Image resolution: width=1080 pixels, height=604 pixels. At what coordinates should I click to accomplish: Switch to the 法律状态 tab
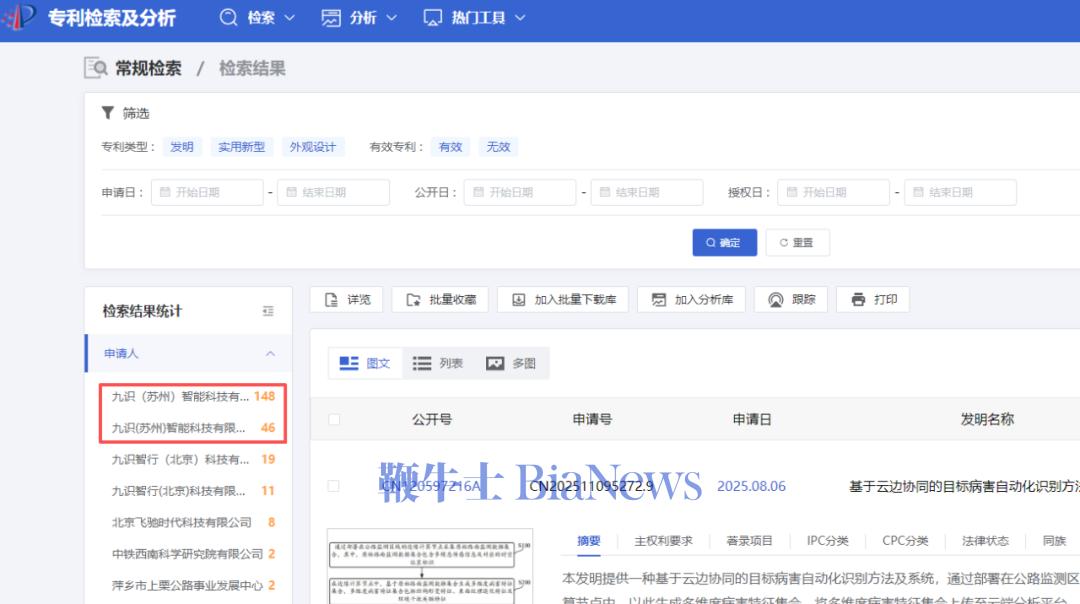984,541
